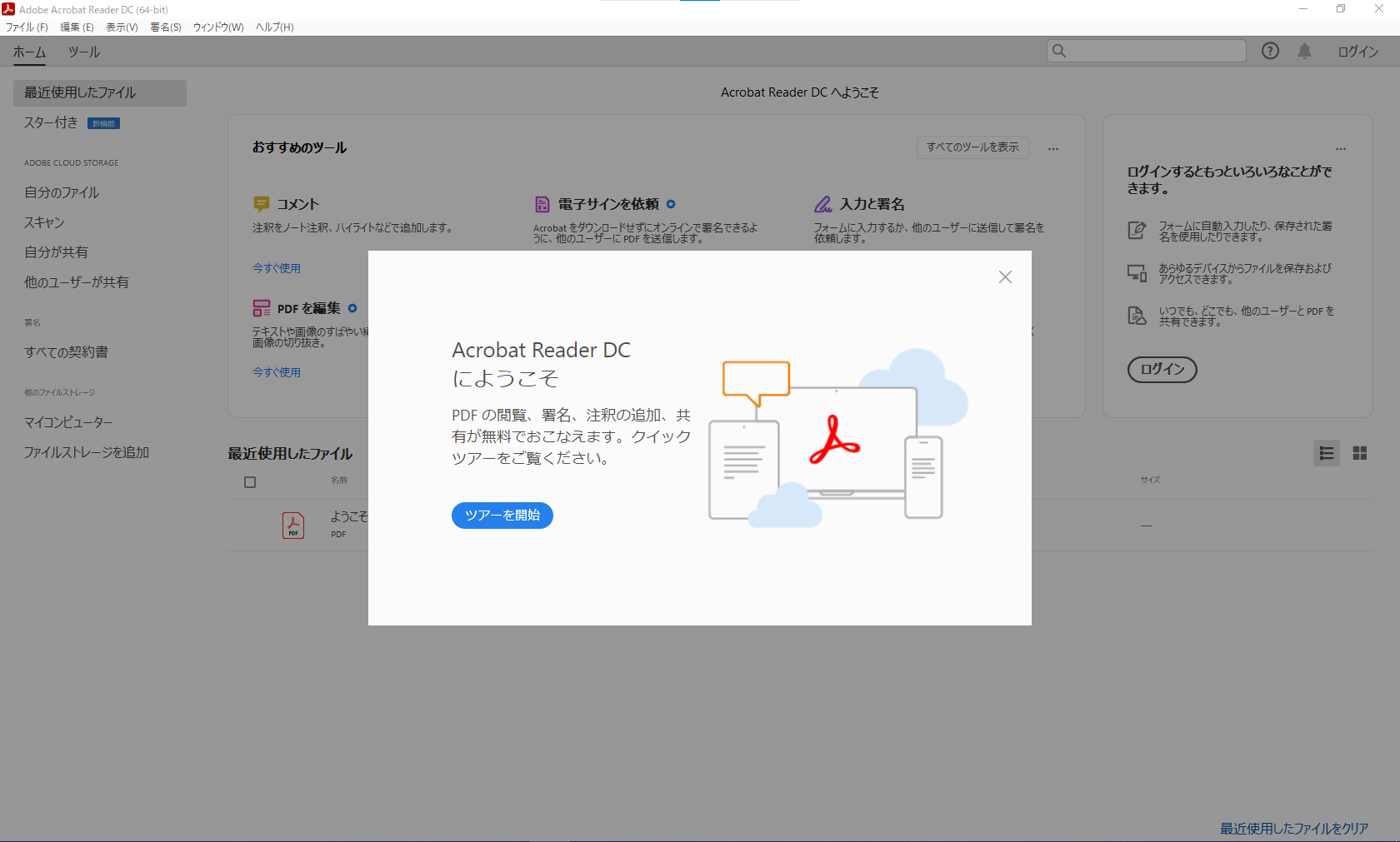Click the 電子サインを依頼 premium badge
The width and height of the screenshot is (1400, 842).
[x=671, y=204]
